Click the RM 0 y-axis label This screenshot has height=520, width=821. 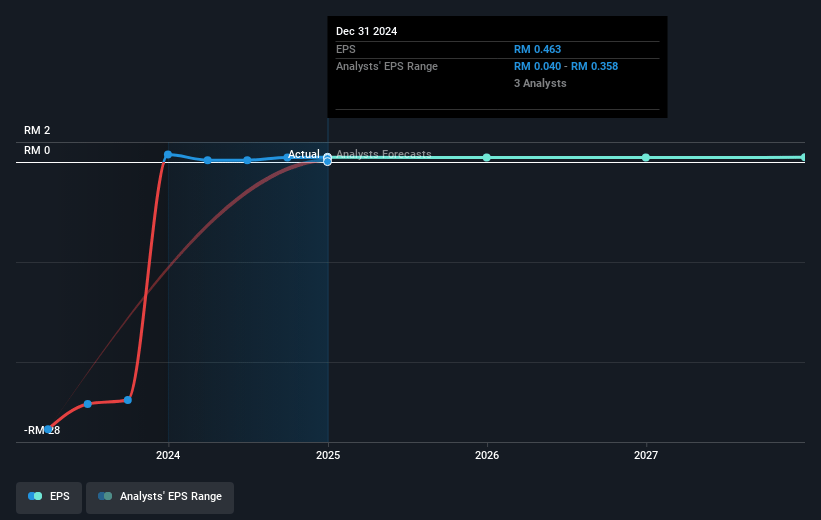click(x=37, y=151)
